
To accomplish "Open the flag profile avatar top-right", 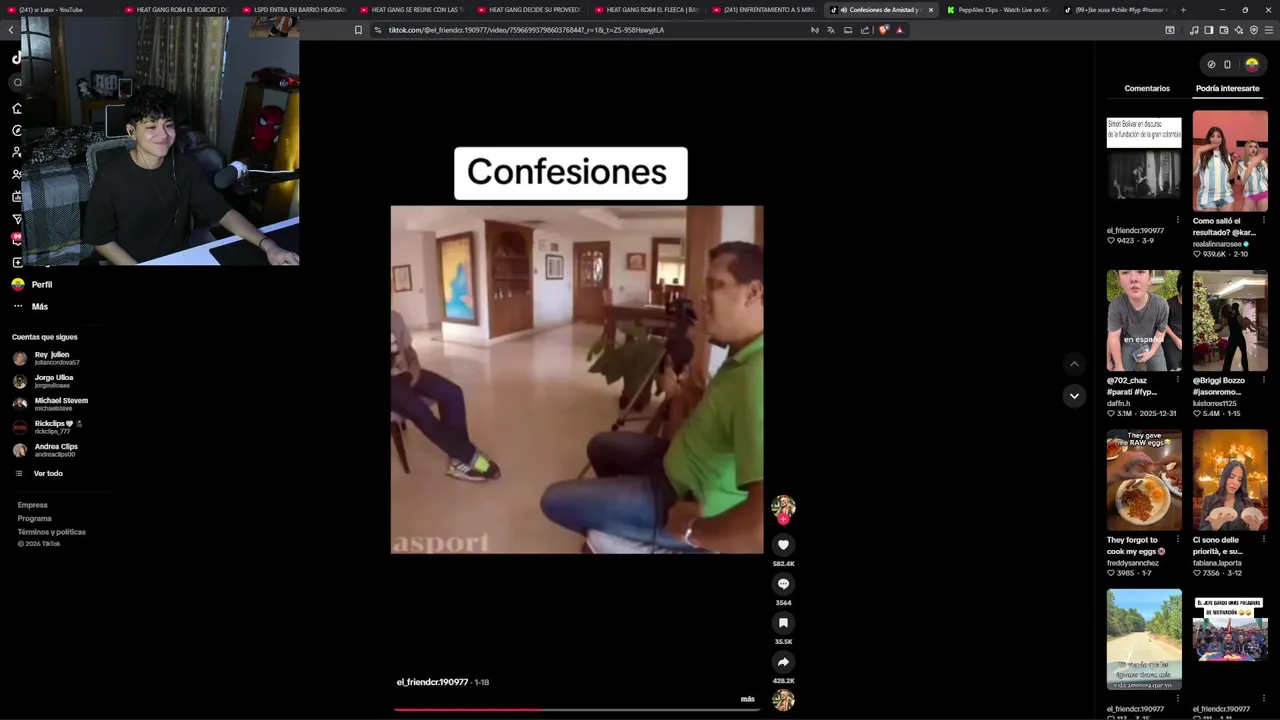I will [x=1251, y=64].
